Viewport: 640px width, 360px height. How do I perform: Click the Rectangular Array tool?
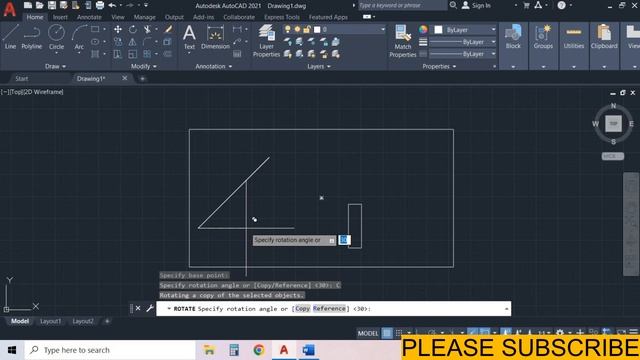coord(147,54)
